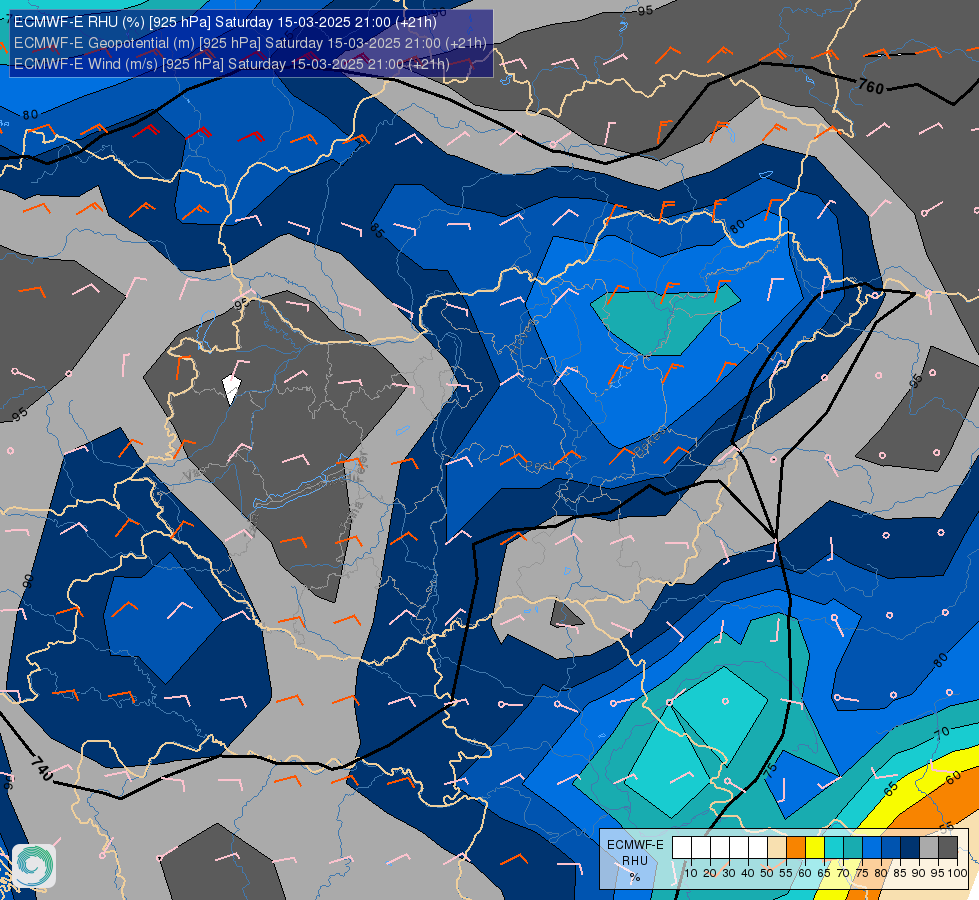Click the legend tick label 50
Viewport: 979px width, 900px height.
[767, 873]
